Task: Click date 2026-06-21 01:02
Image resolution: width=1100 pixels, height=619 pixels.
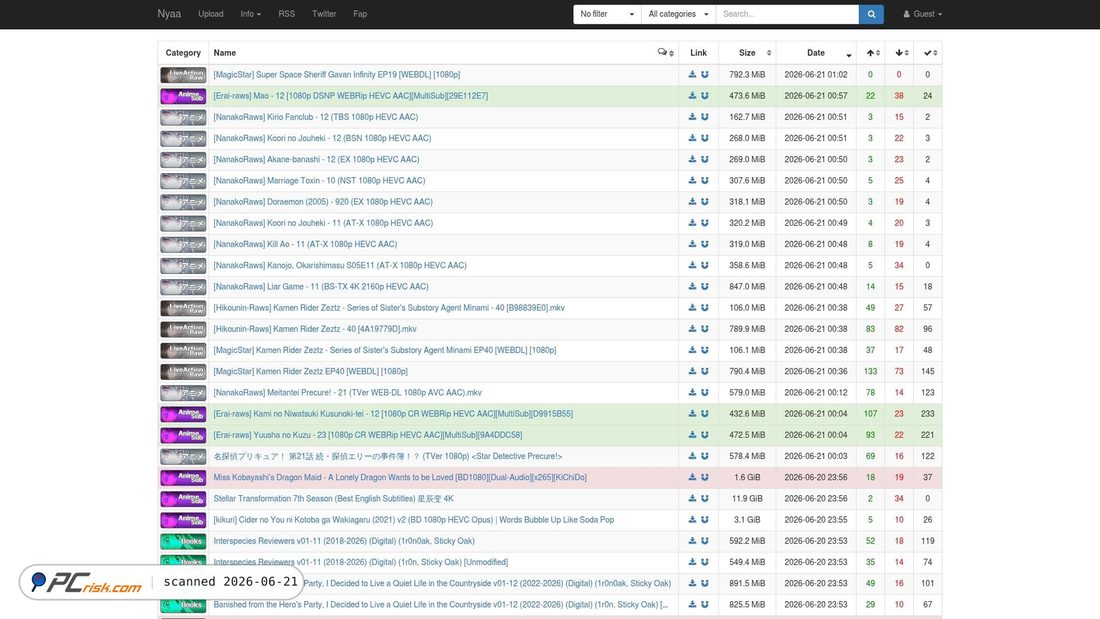Action: (816, 74)
